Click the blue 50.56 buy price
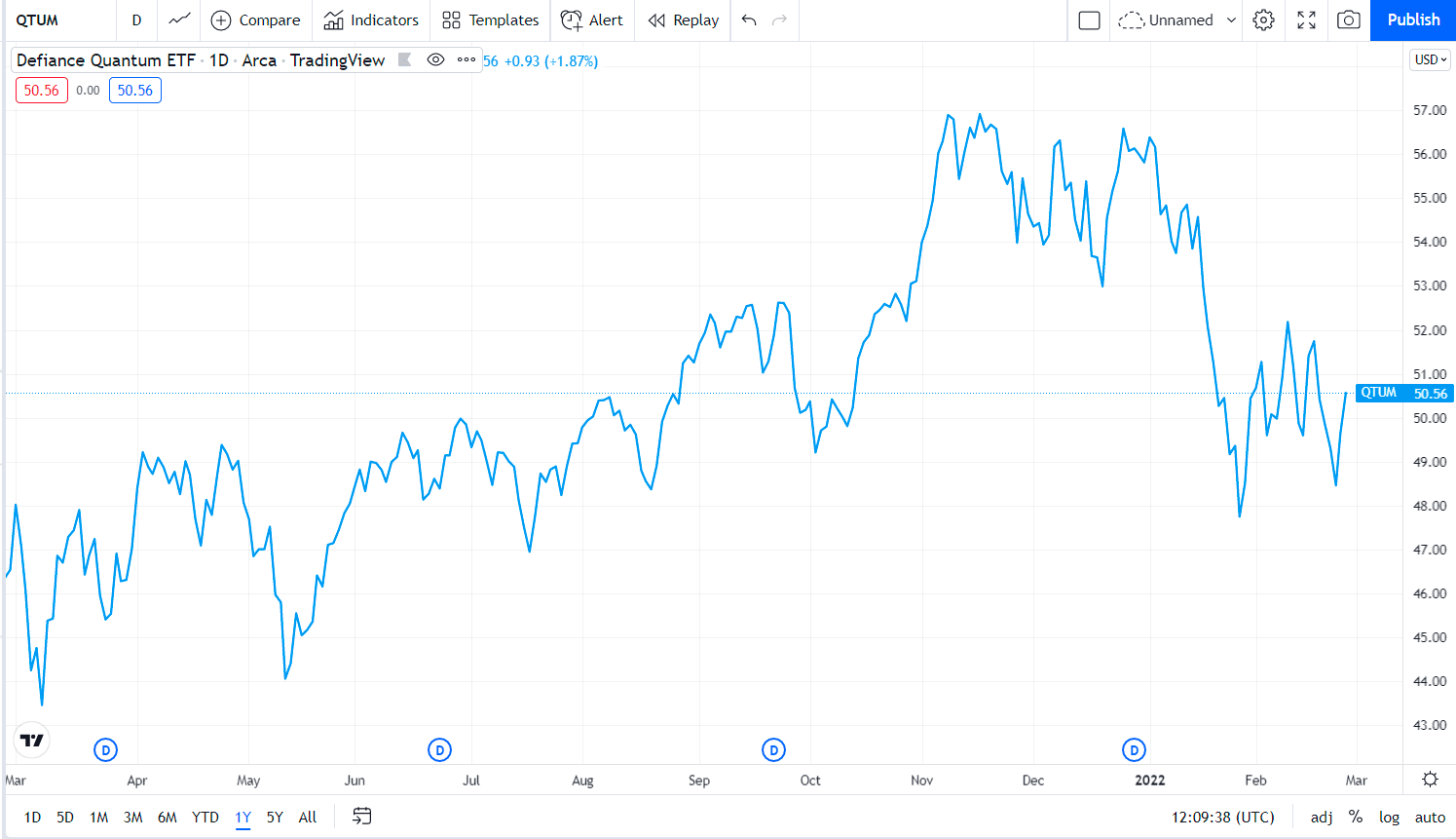Image resolution: width=1456 pixels, height=839 pixels. pyautogui.click(x=135, y=90)
